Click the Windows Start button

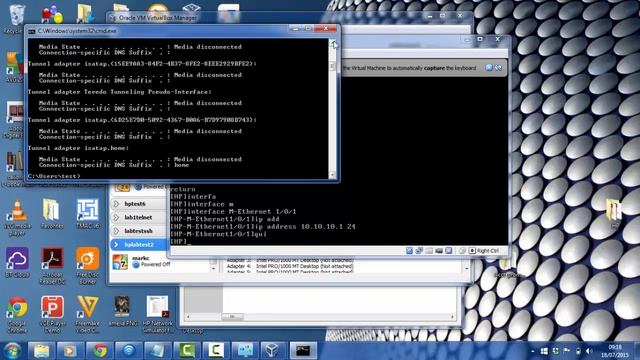12,351
